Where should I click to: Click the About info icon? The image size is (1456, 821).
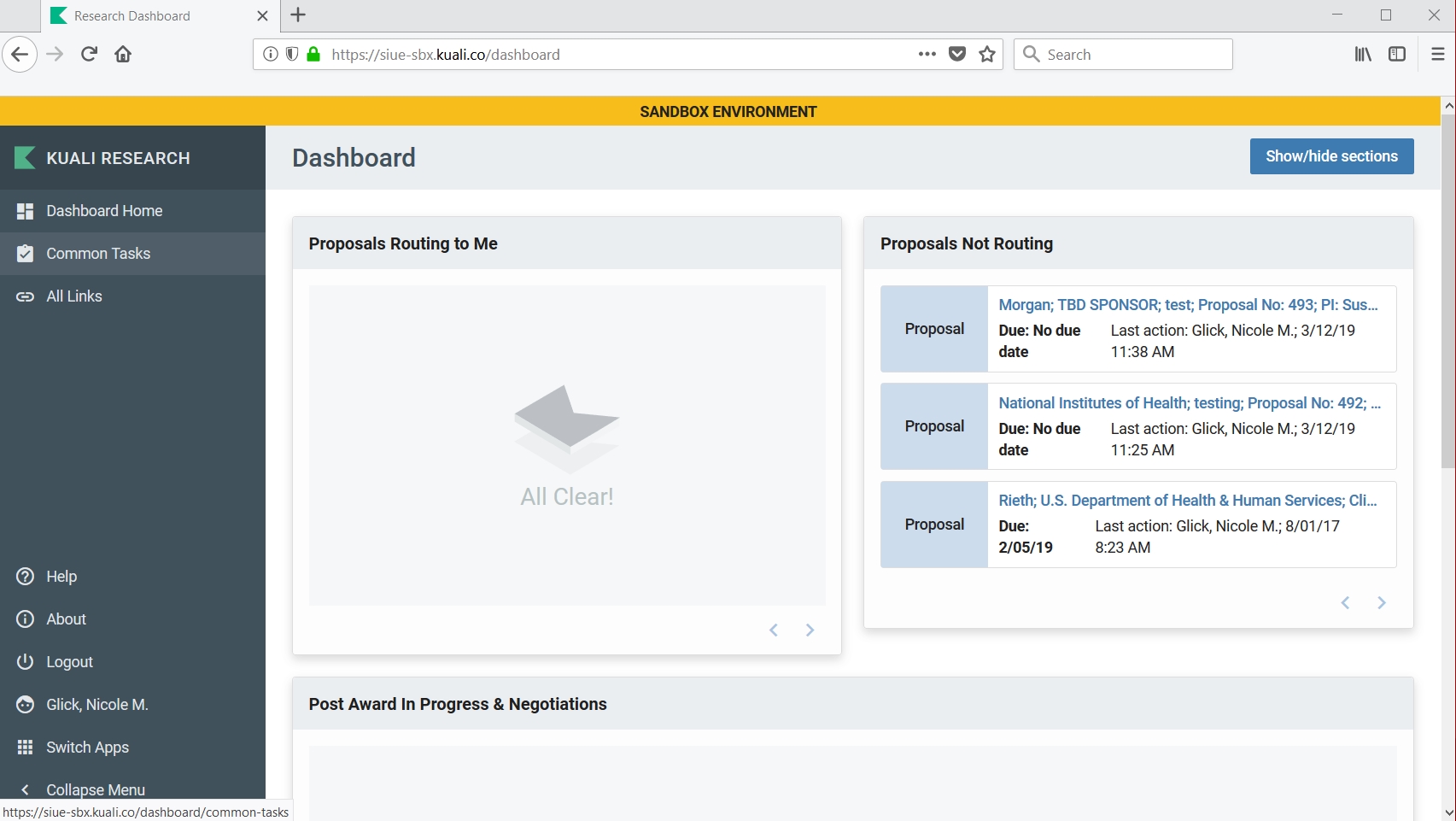click(x=25, y=619)
